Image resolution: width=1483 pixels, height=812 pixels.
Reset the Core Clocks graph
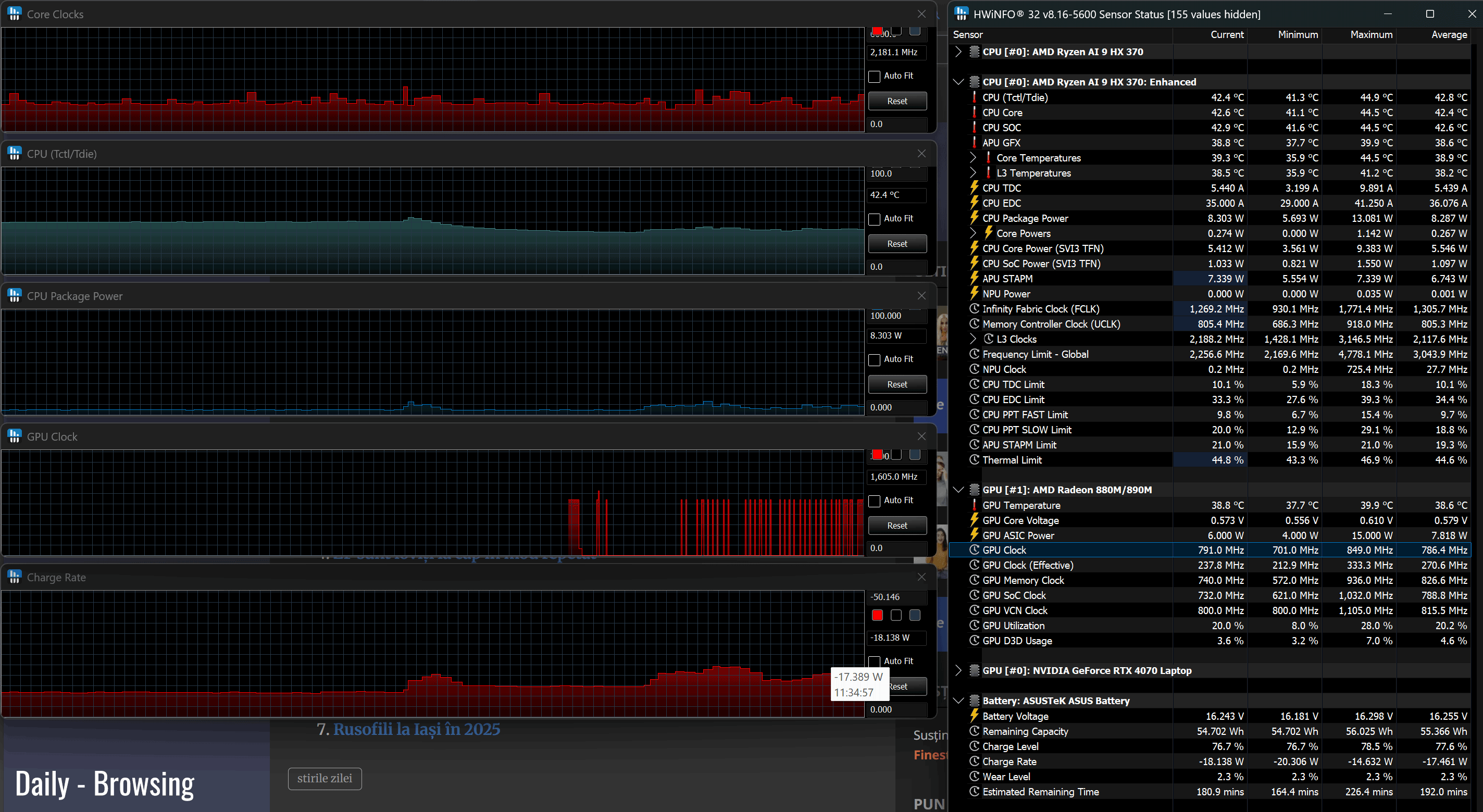[897, 101]
